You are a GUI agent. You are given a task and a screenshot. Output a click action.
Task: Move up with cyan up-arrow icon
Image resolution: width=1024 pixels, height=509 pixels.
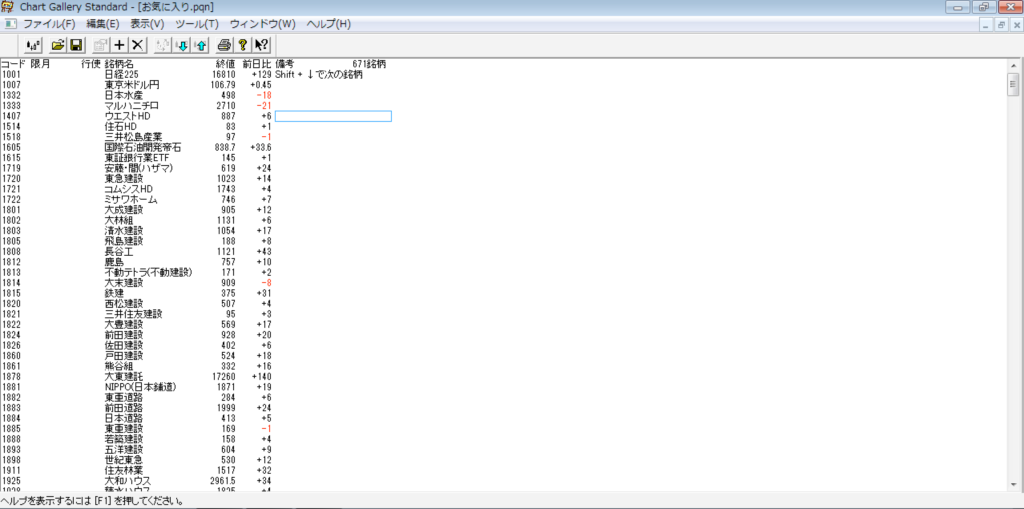200,45
